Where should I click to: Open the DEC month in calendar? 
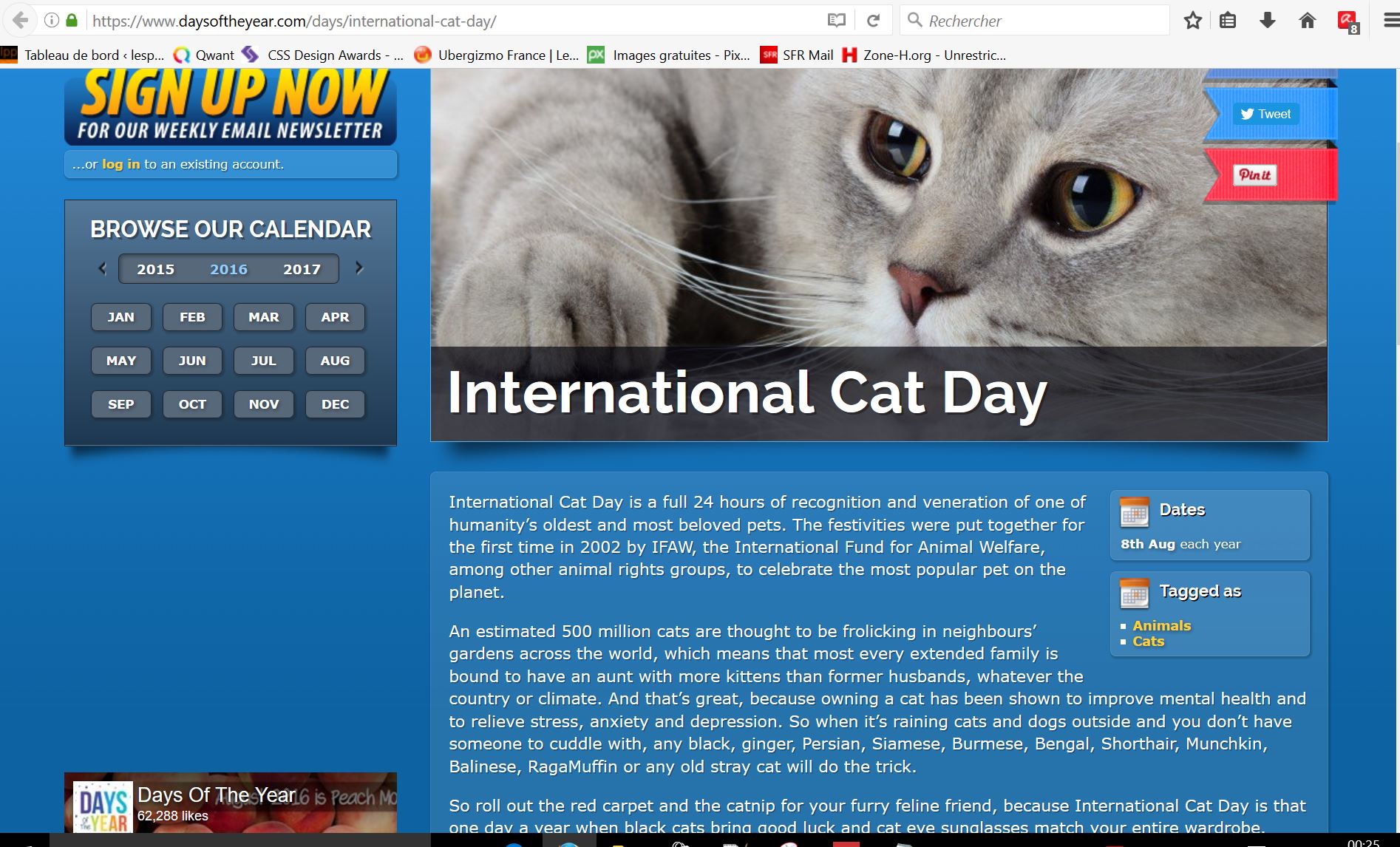tap(335, 404)
